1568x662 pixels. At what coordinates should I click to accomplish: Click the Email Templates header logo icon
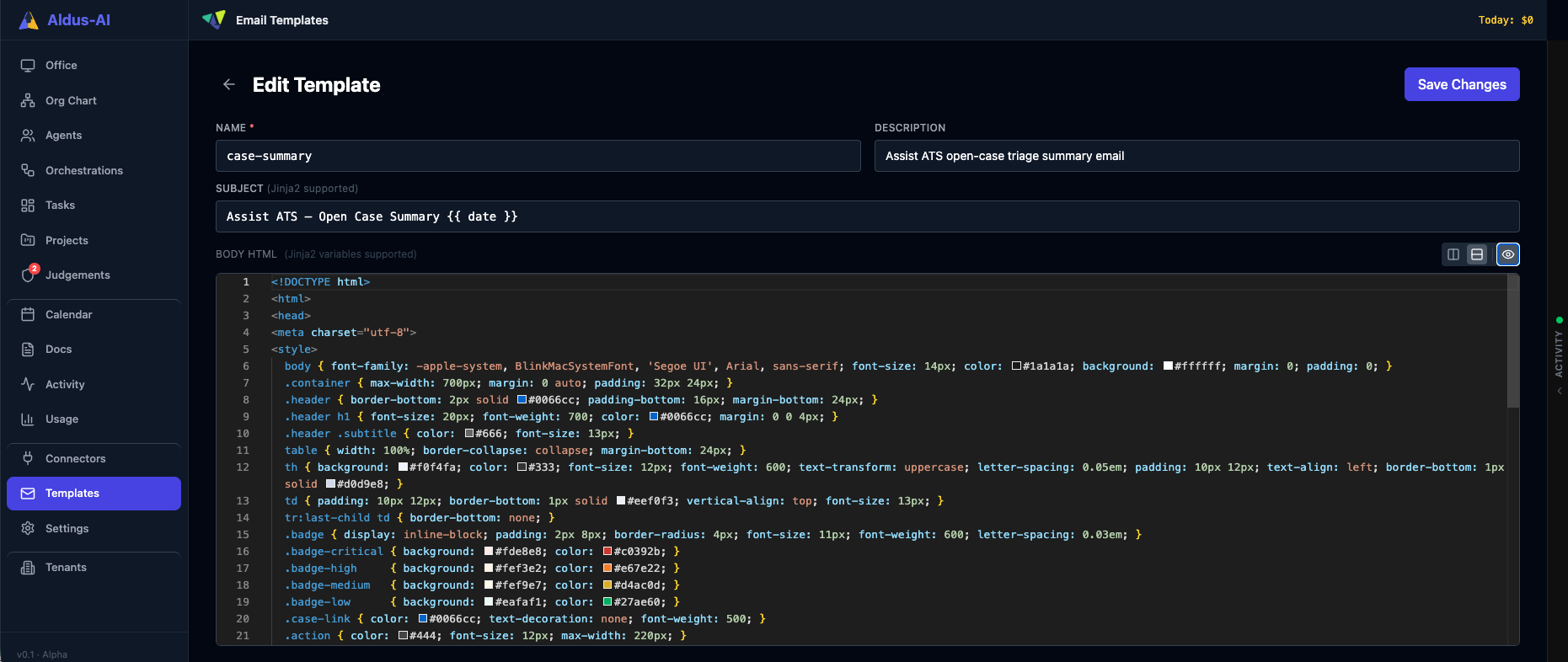pyautogui.click(x=214, y=19)
